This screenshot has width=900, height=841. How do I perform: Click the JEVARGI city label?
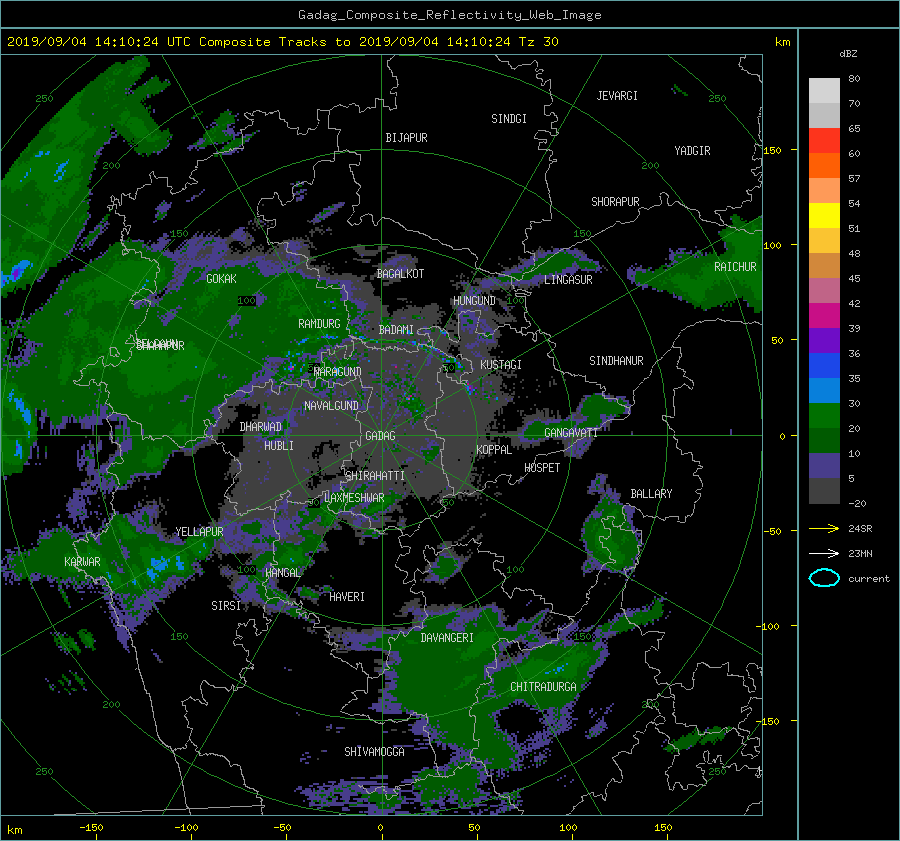pos(617,96)
